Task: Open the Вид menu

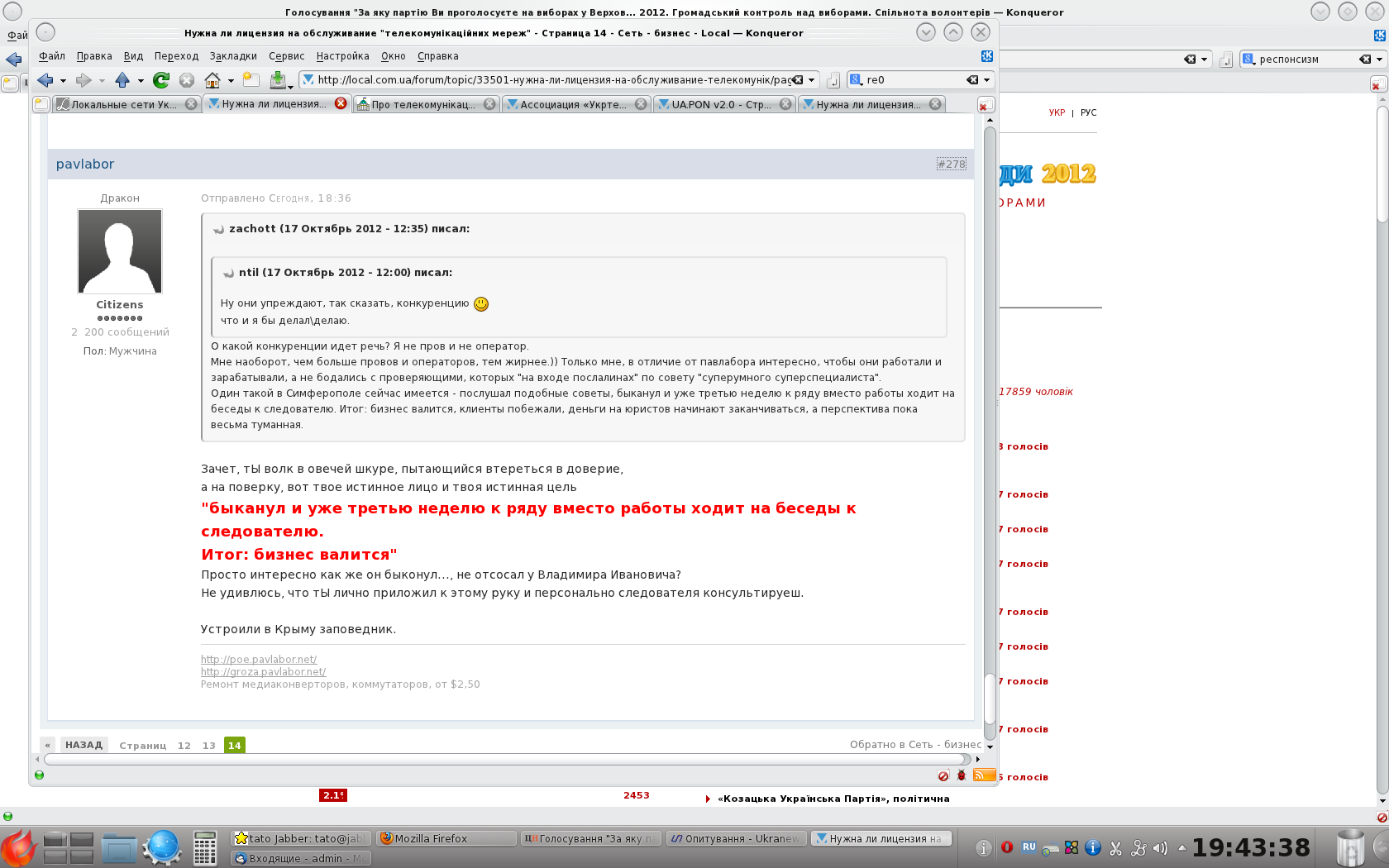Action: pyautogui.click(x=134, y=56)
